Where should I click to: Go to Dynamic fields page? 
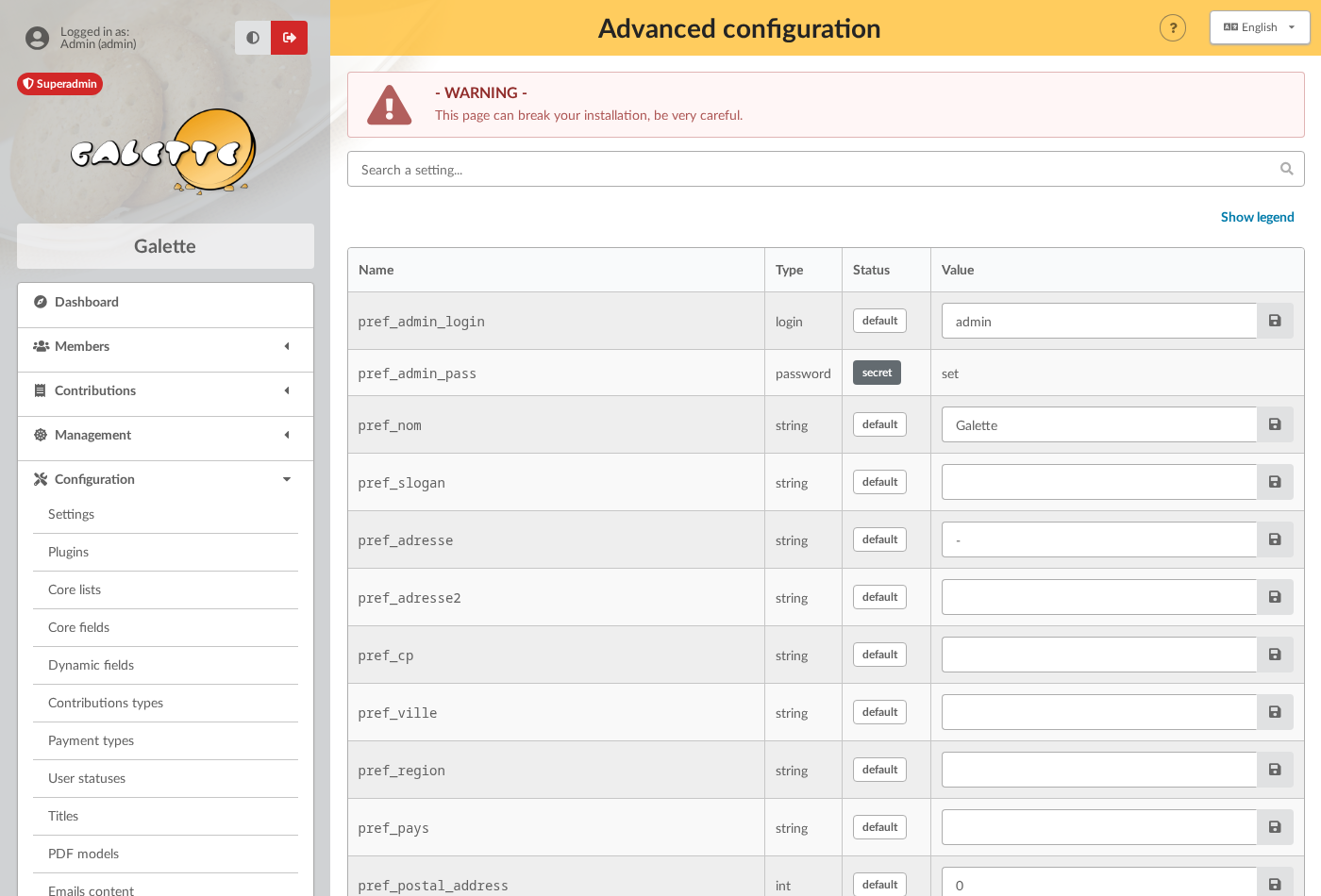(x=92, y=665)
